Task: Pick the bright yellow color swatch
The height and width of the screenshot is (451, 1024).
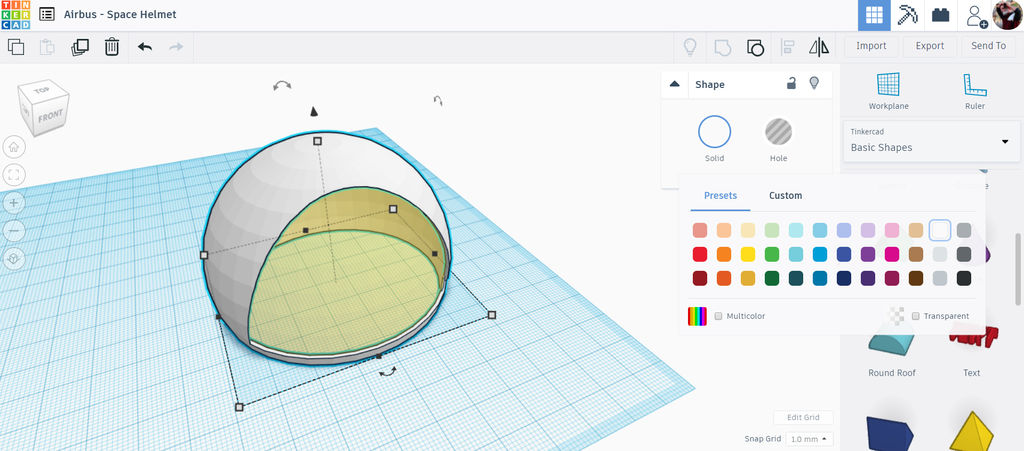Action: click(x=748, y=255)
